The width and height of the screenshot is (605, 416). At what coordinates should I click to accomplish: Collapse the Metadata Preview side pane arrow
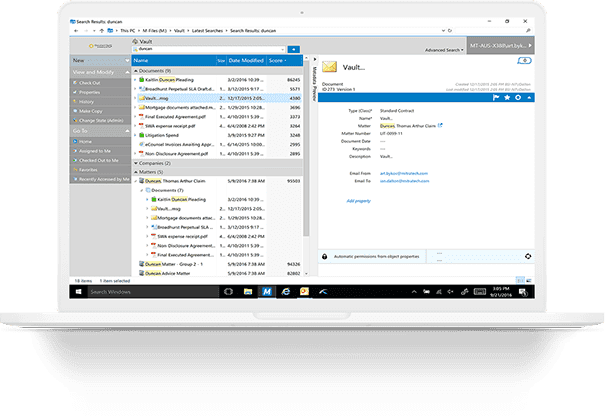314,59
